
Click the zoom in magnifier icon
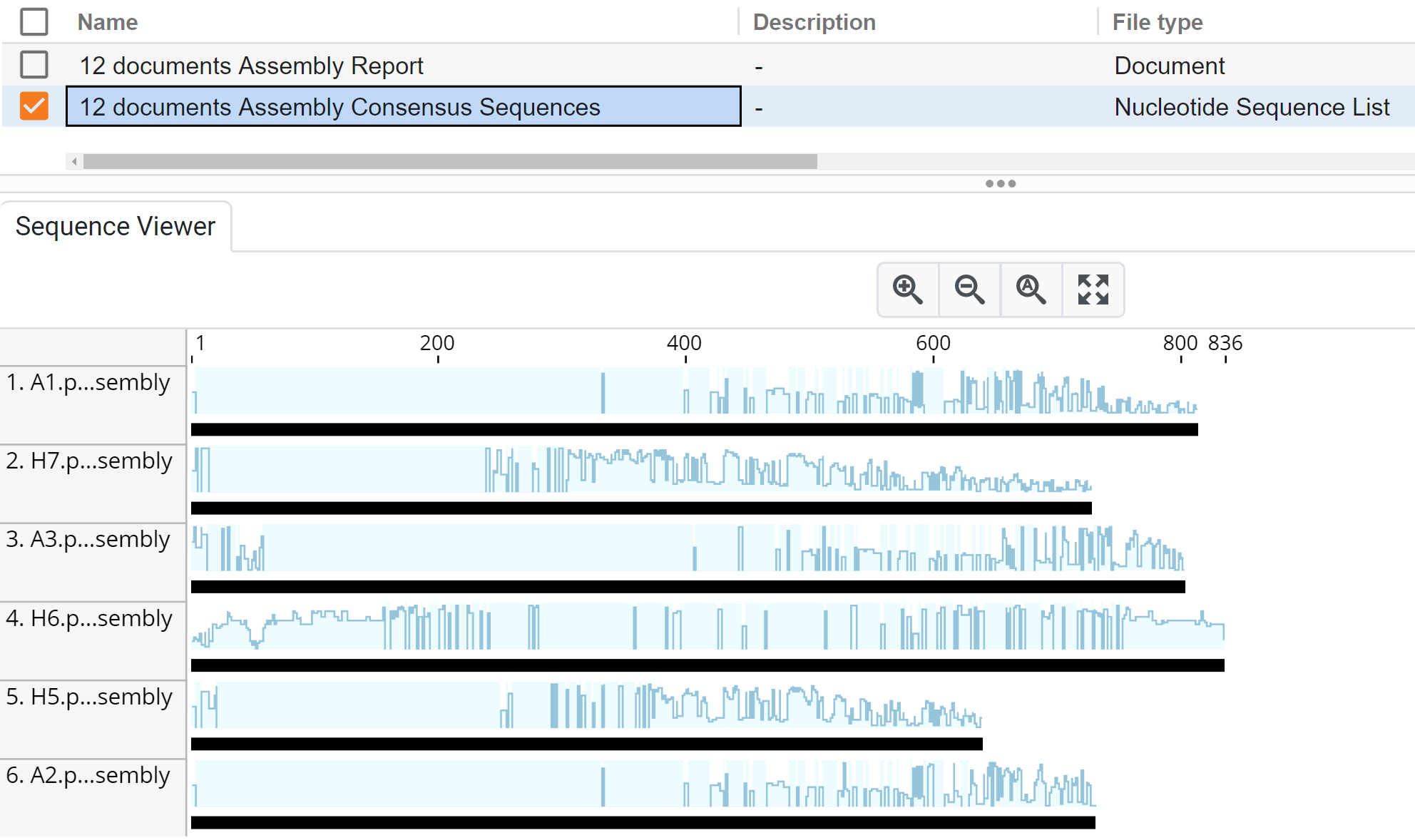pos(908,290)
